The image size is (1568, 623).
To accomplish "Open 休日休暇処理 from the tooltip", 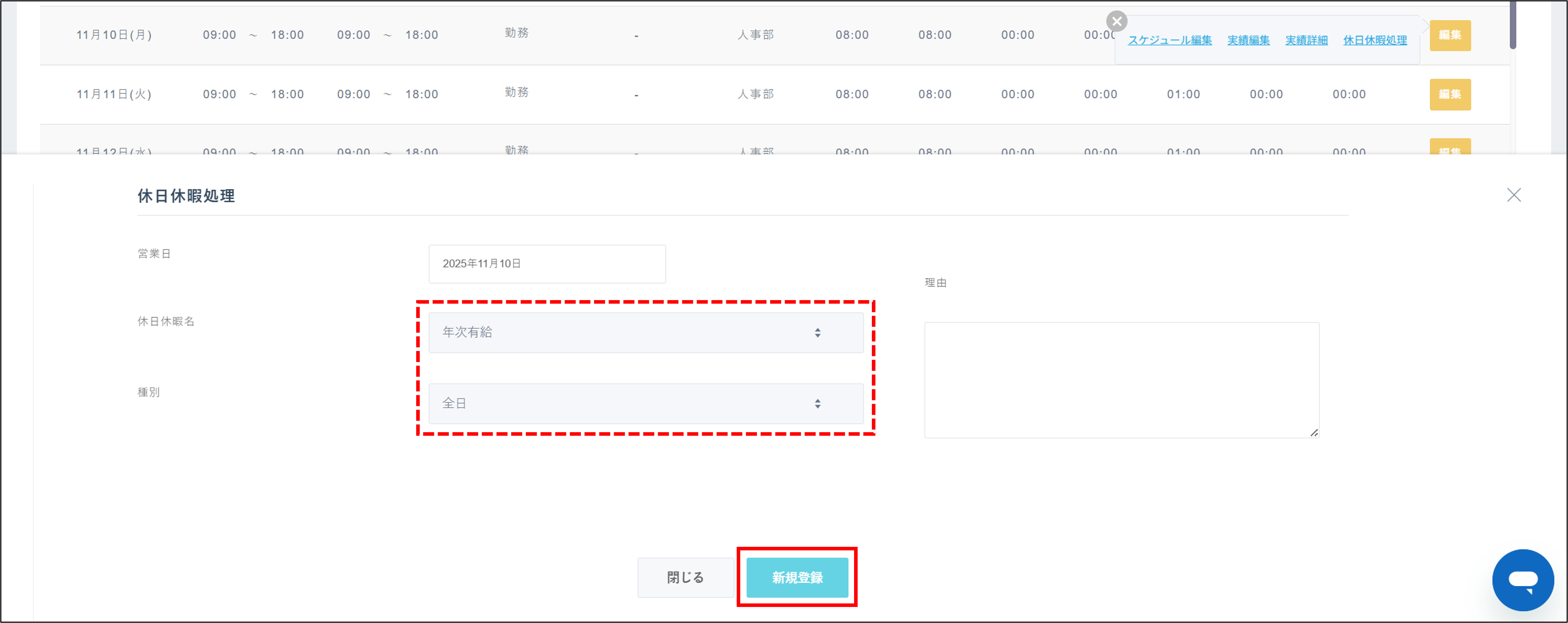I will point(1375,40).
